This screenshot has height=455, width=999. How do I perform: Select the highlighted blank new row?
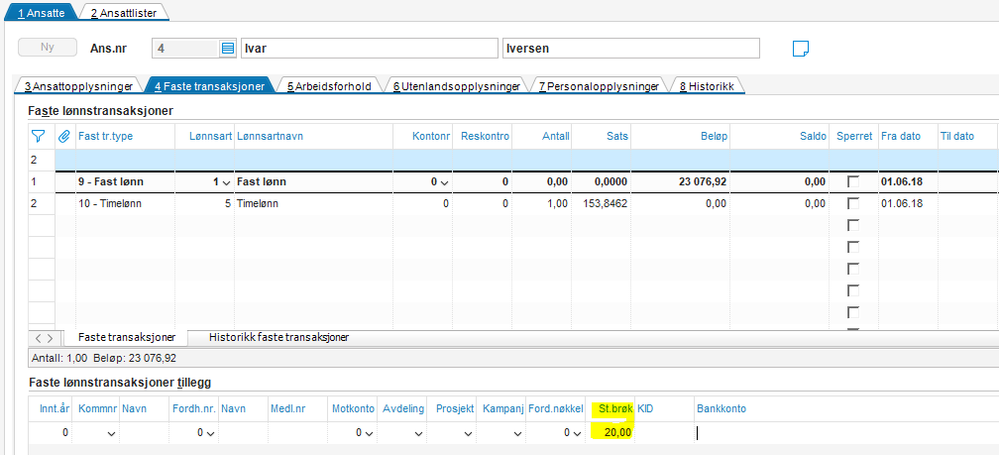click(x=526, y=160)
